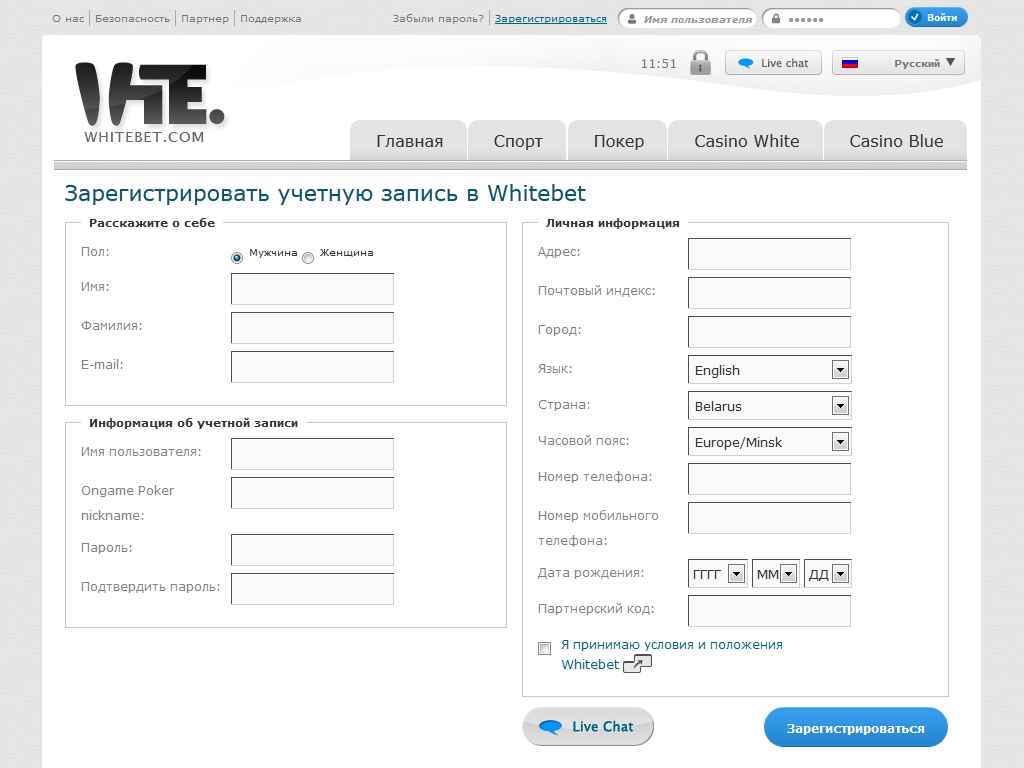Screen dimensions: 1024x768
Task: Open terms popup icon next to Whitebet
Action: click(637, 664)
